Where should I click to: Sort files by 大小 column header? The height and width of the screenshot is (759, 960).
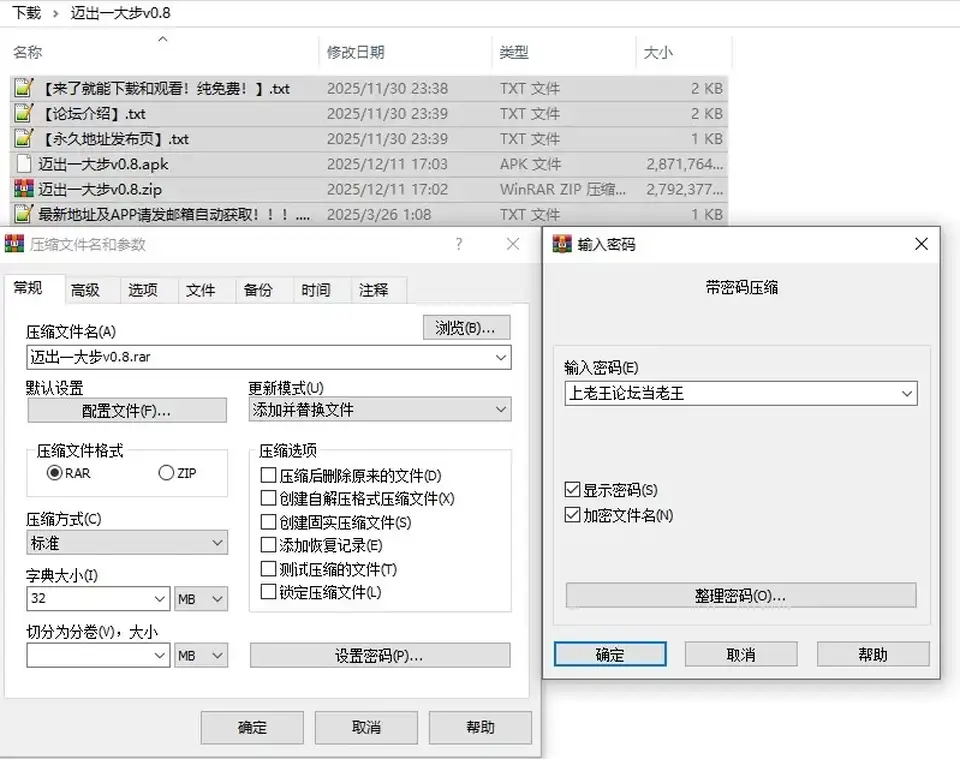pos(683,52)
